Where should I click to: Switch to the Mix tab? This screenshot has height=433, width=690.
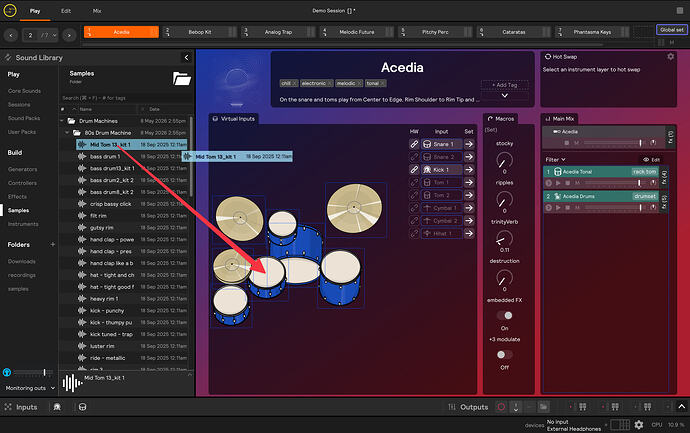click(x=97, y=11)
